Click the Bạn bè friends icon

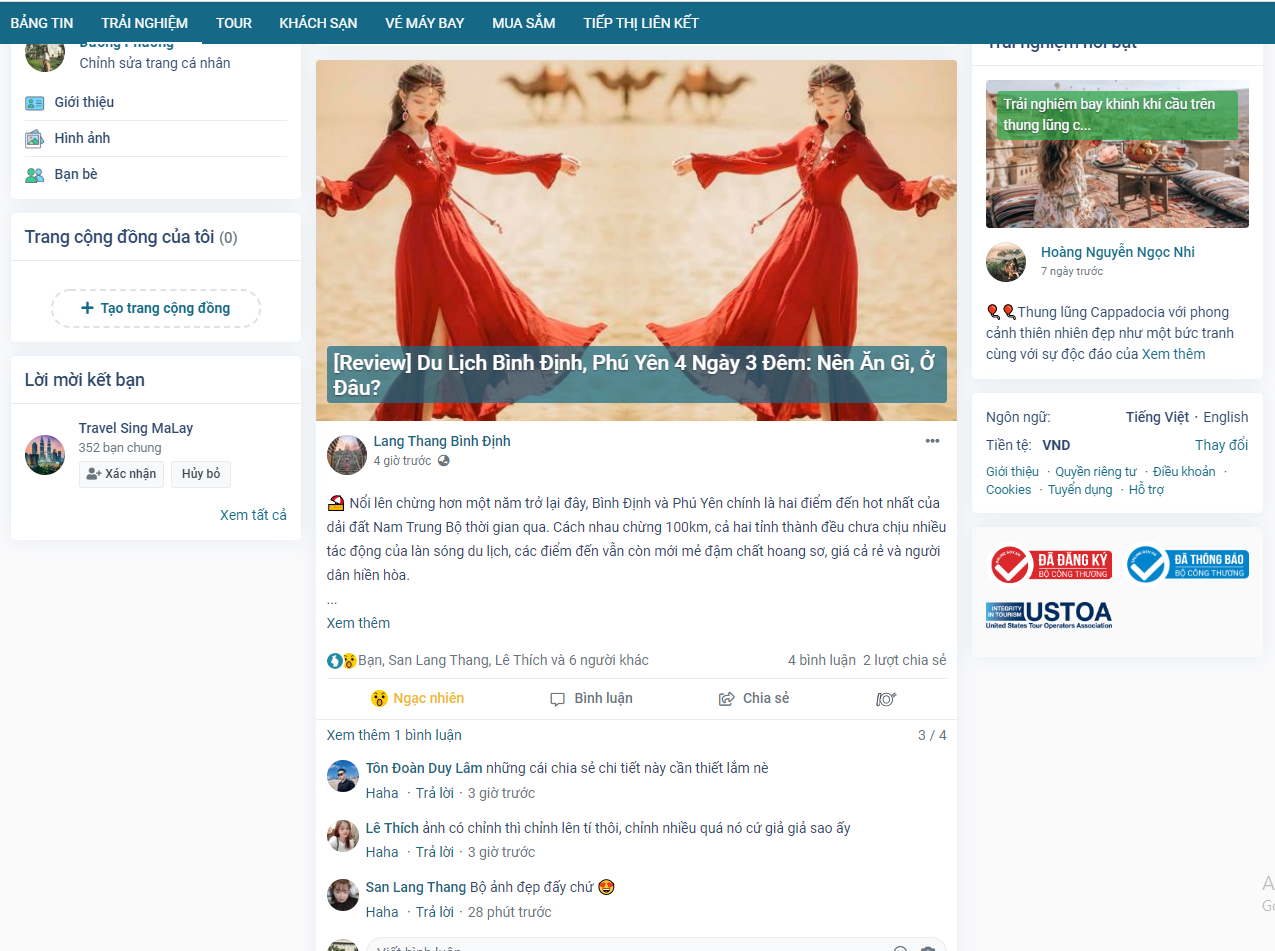coord(35,175)
